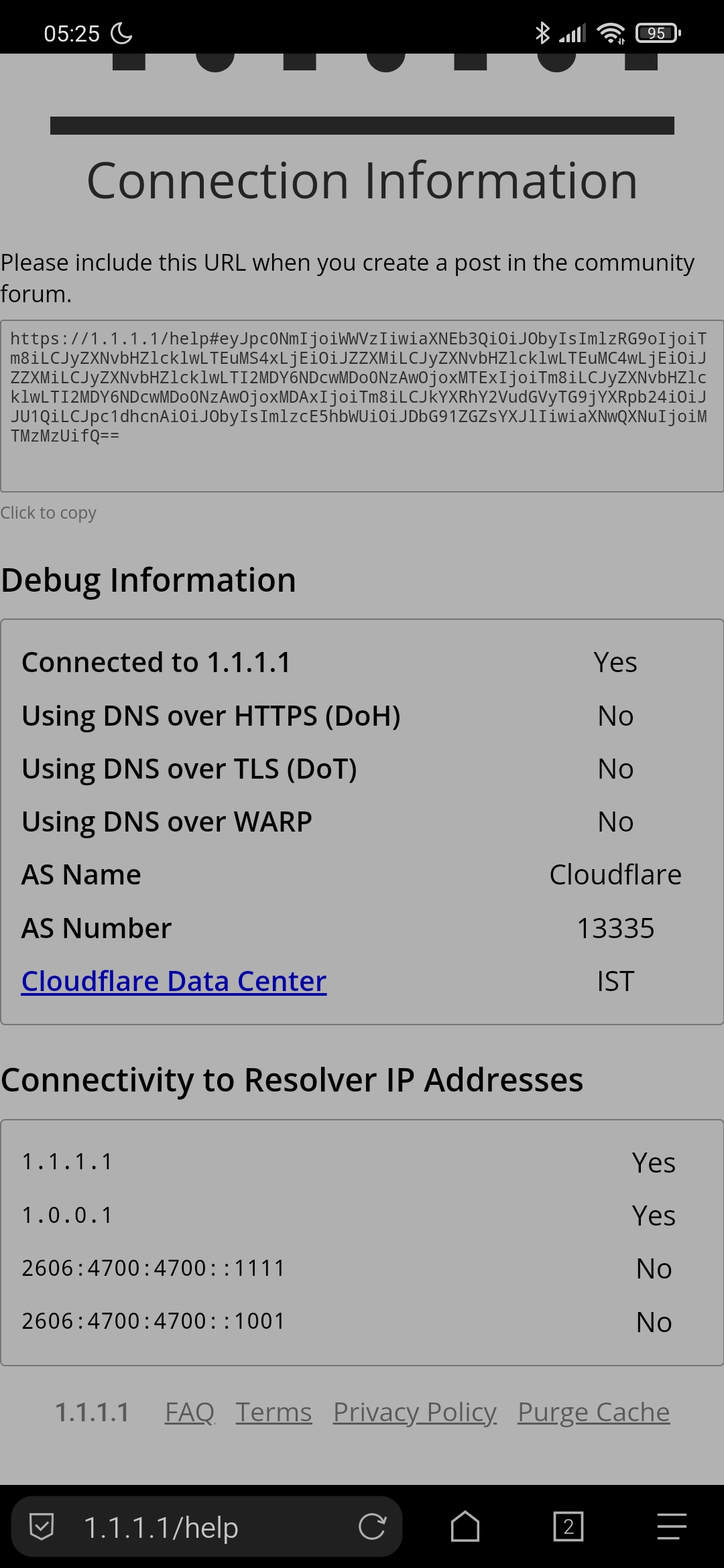724x1568 pixels.
Task: Tap the battery indicator in status bar
Action: pos(658,33)
